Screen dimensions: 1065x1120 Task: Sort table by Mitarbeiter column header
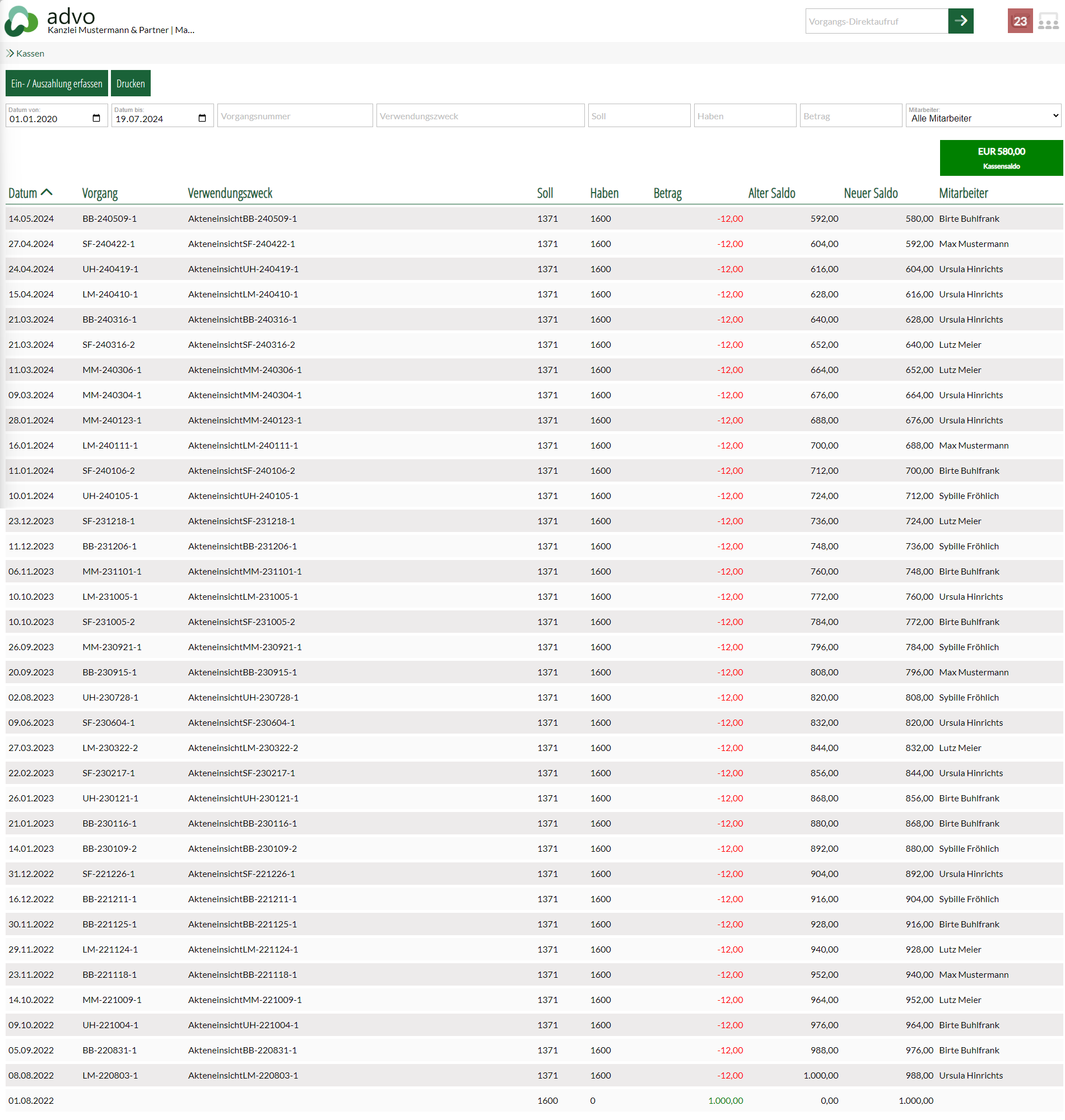point(963,193)
